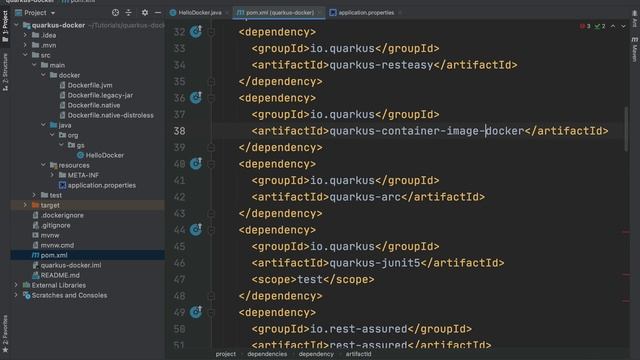Toggle the 1: Project tool window
The image size is (640, 360).
tap(5, 27)
